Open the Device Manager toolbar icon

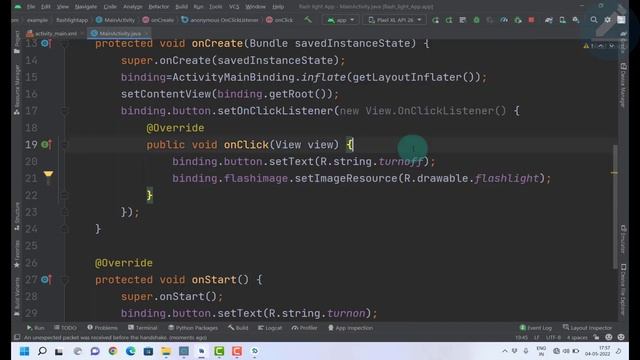tap(562, 20)
